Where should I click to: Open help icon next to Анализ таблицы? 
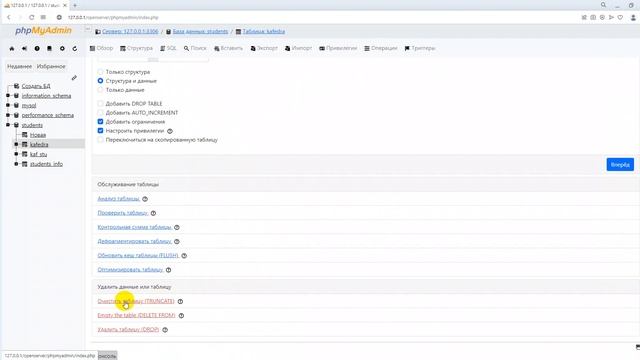pyautogui.click(x=145, y=199)
